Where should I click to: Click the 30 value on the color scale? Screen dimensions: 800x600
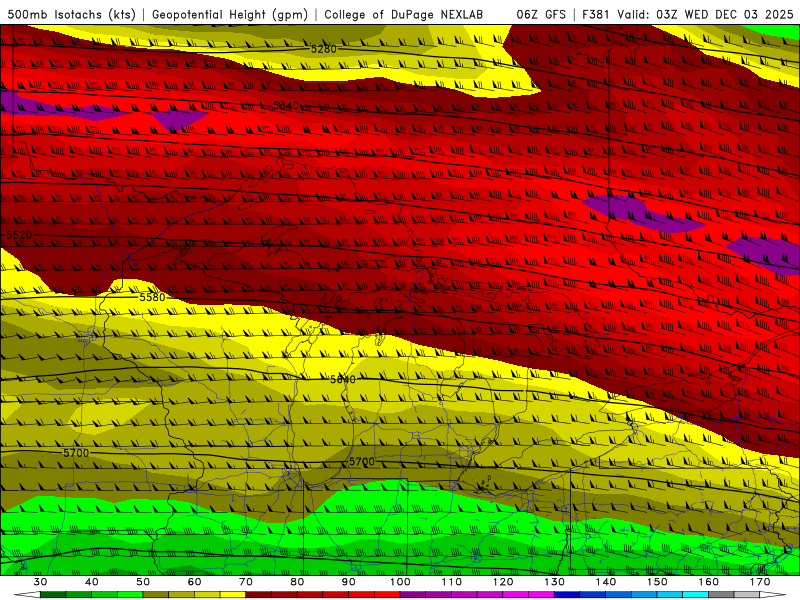(40, 582)
